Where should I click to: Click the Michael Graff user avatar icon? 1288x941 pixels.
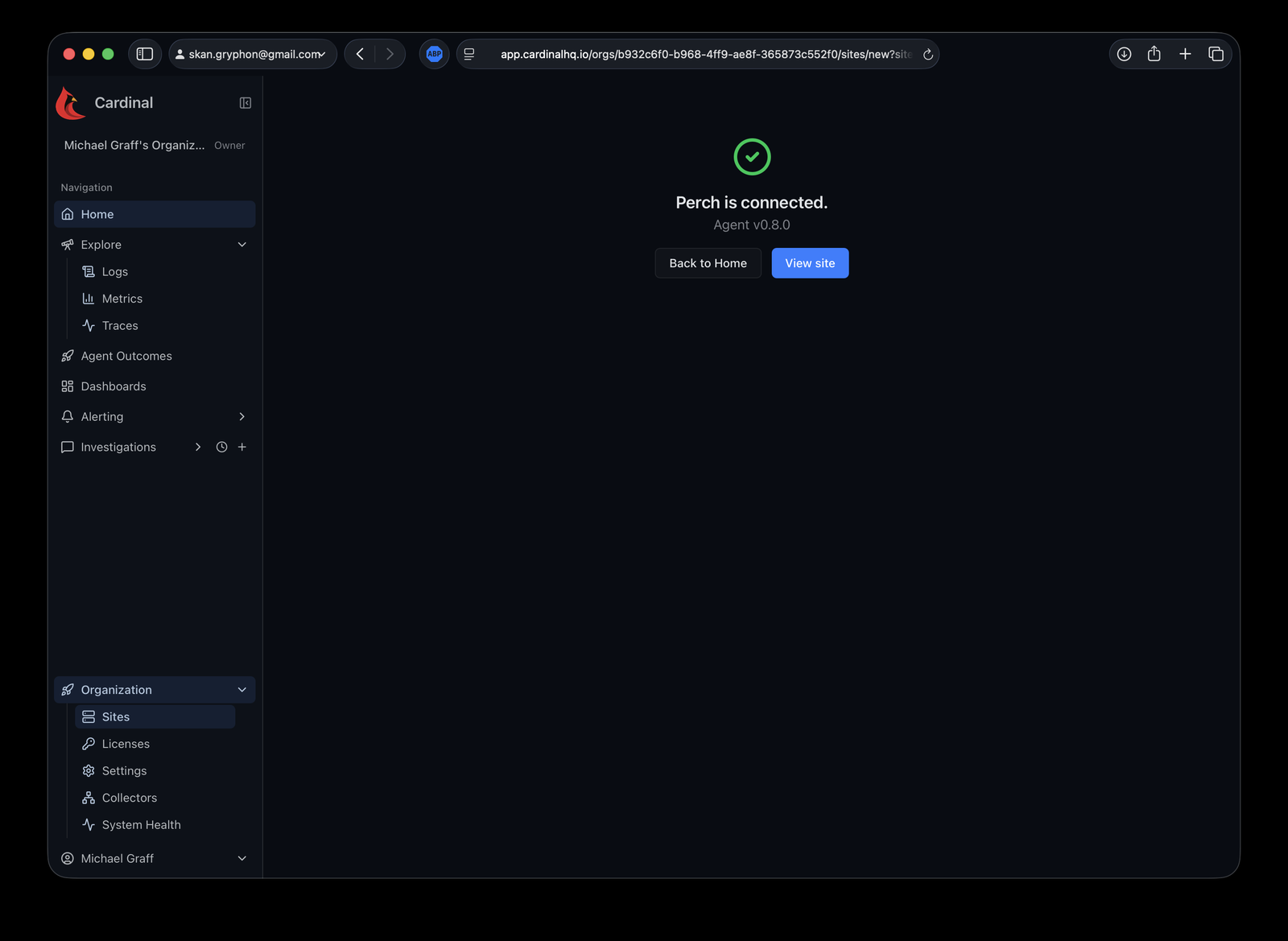click(68, 858)
